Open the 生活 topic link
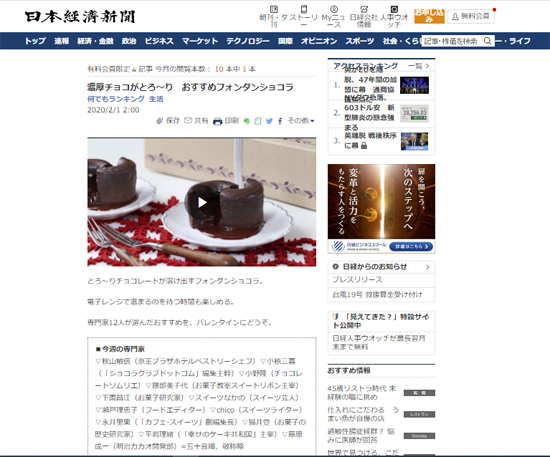Viewport: 550px width, 457px height. [x=156, y=99]
